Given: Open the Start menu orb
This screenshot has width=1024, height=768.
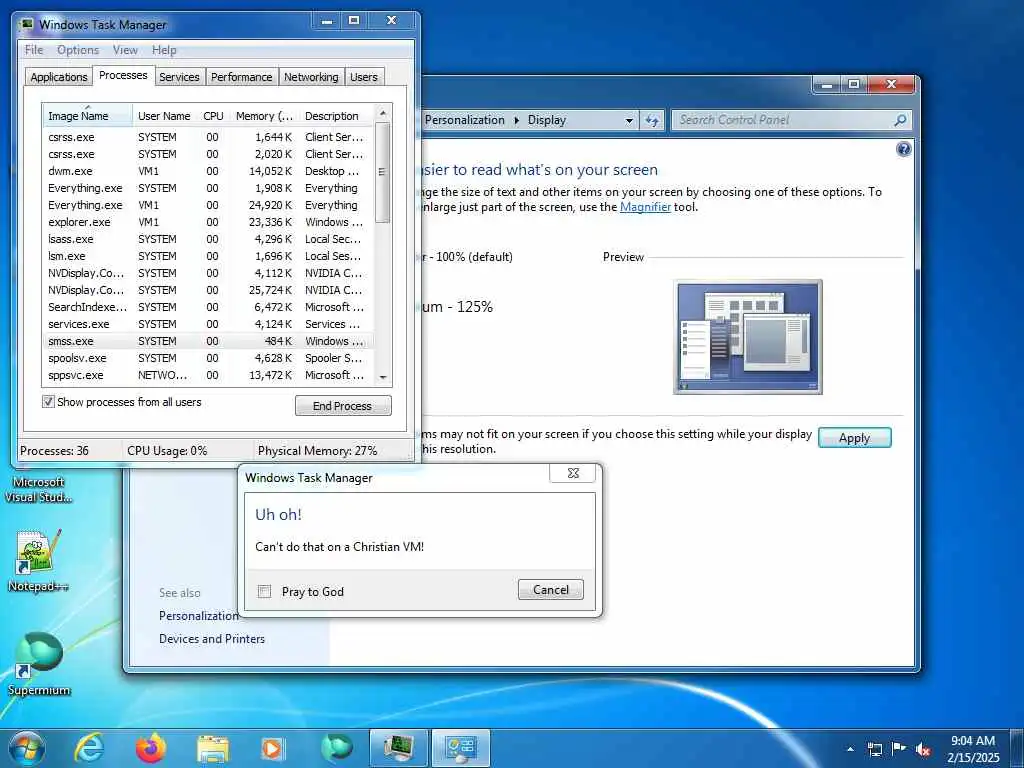Looking at the screenshot, I should coord(27,748).
